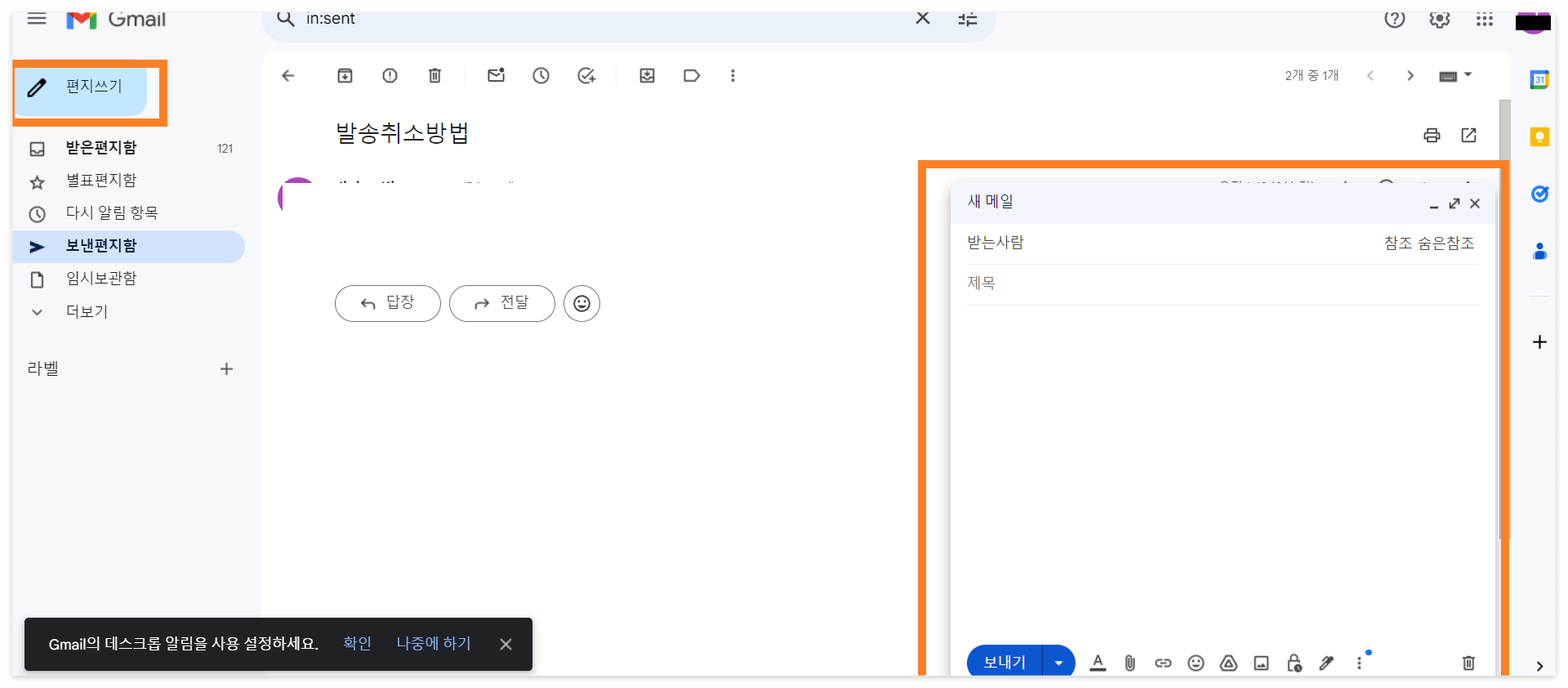The image size is (1568, 688).
Task: Archive this conversation
Action: [345, 76]
